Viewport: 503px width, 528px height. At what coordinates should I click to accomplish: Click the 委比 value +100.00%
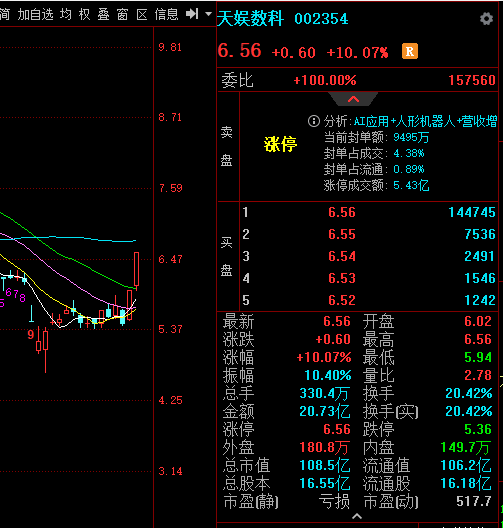click(325, 80)
